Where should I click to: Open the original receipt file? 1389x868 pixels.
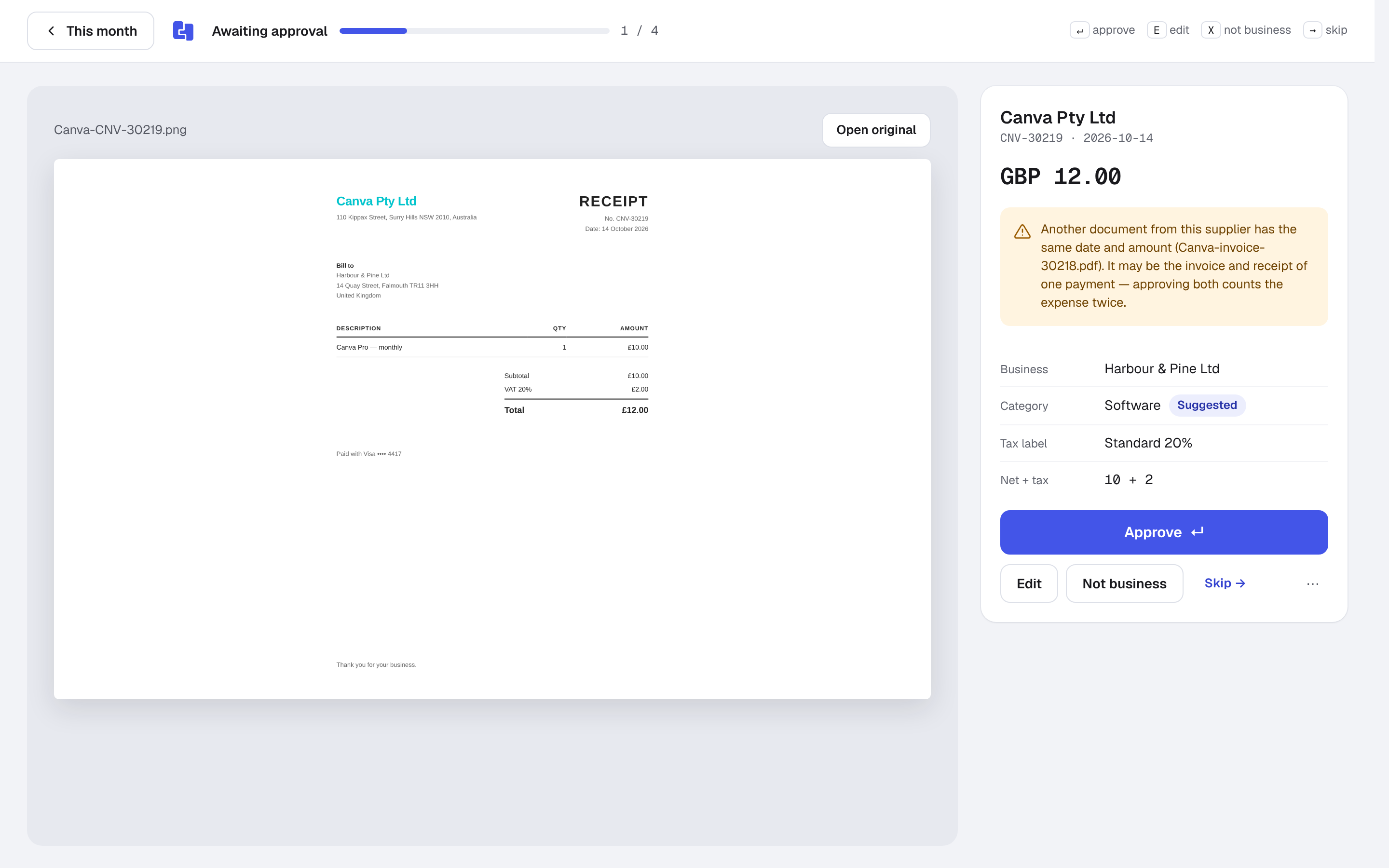[876, 130]
